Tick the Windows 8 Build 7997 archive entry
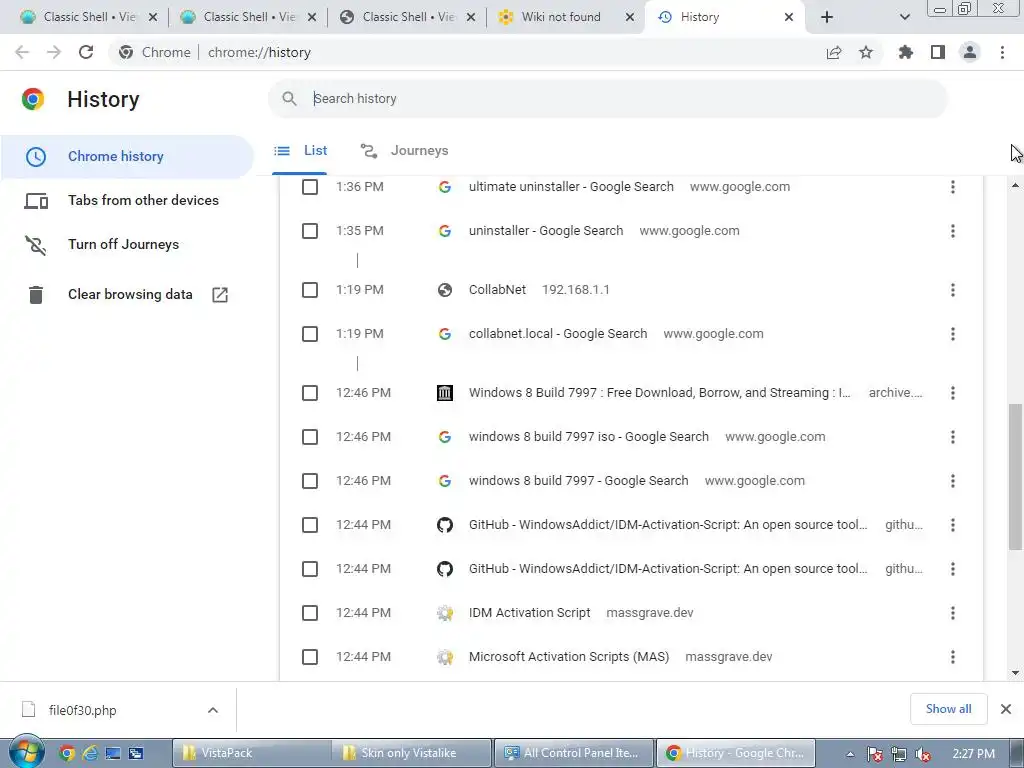Image resolution: width=1024 pixels, height=768 pixels. (310, 393)
